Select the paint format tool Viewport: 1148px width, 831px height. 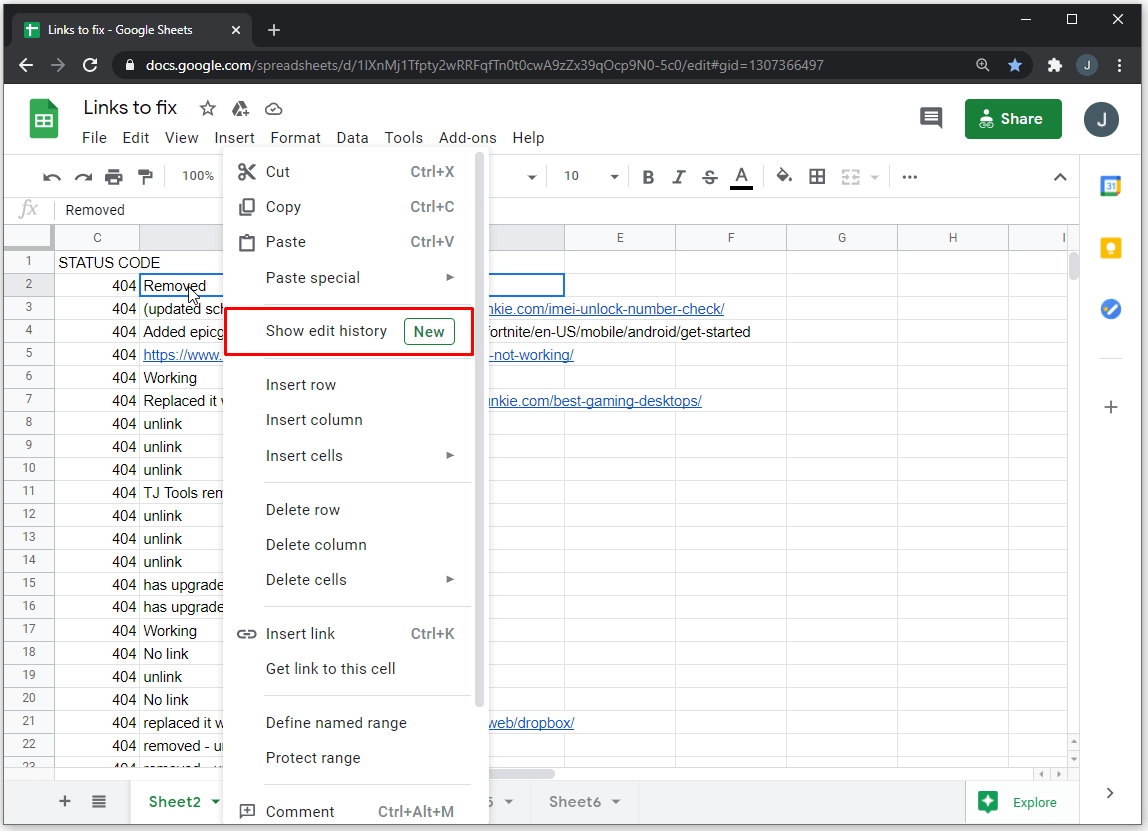pos(145,177)
